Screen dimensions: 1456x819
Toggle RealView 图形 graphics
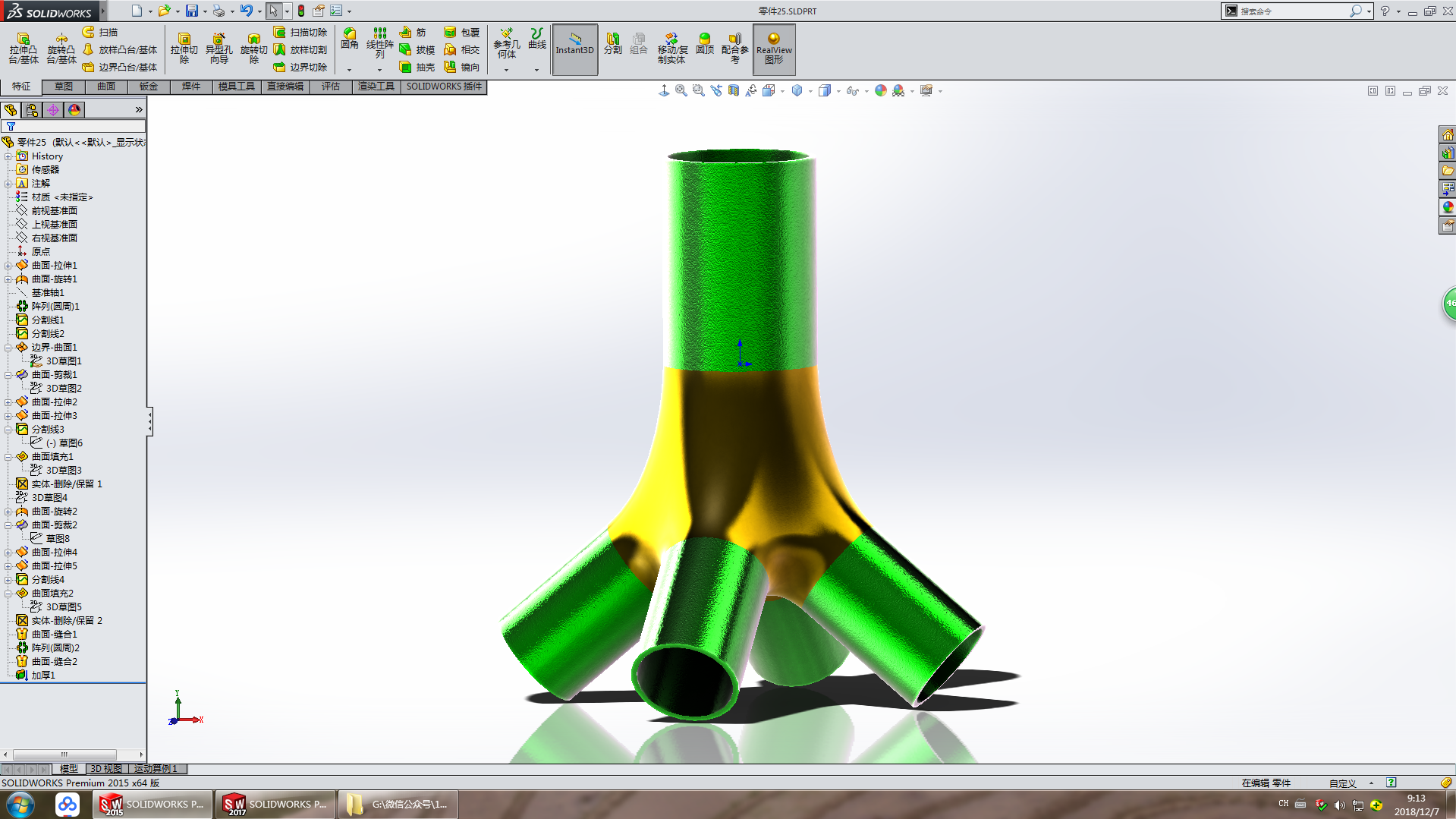(774, 49)
